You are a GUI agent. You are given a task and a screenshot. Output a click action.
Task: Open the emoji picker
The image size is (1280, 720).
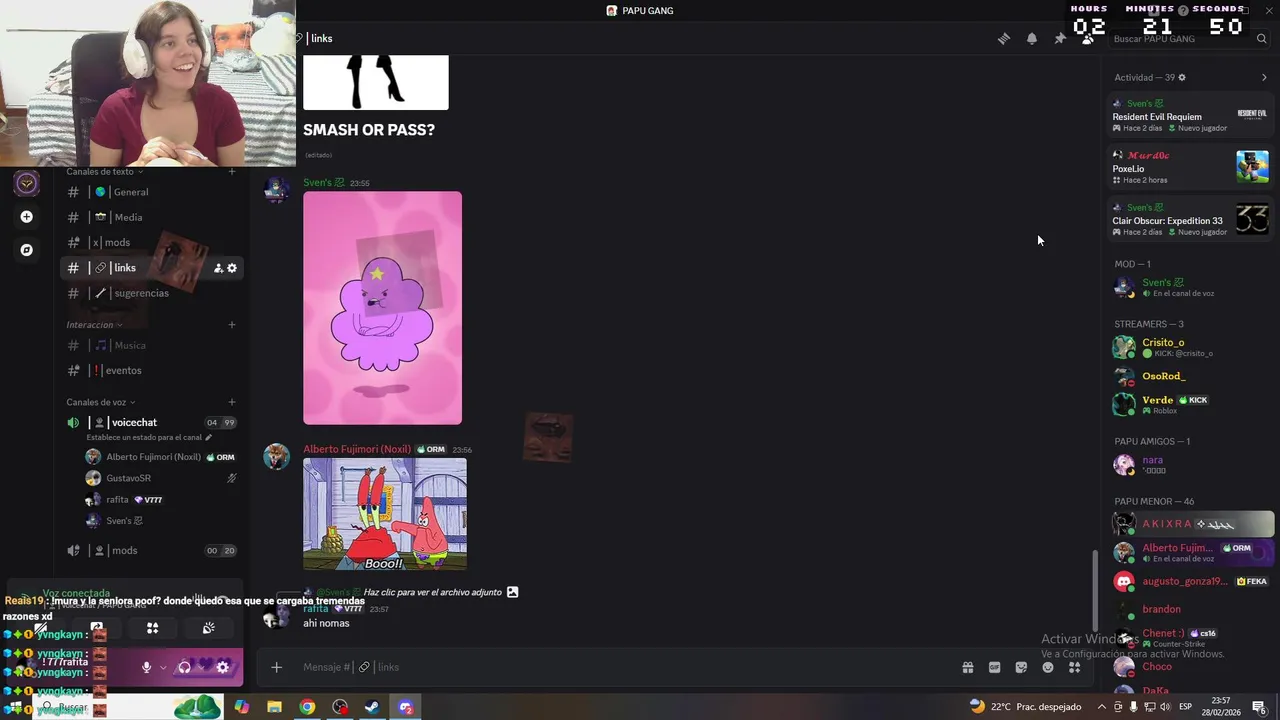pos(1048,667)
